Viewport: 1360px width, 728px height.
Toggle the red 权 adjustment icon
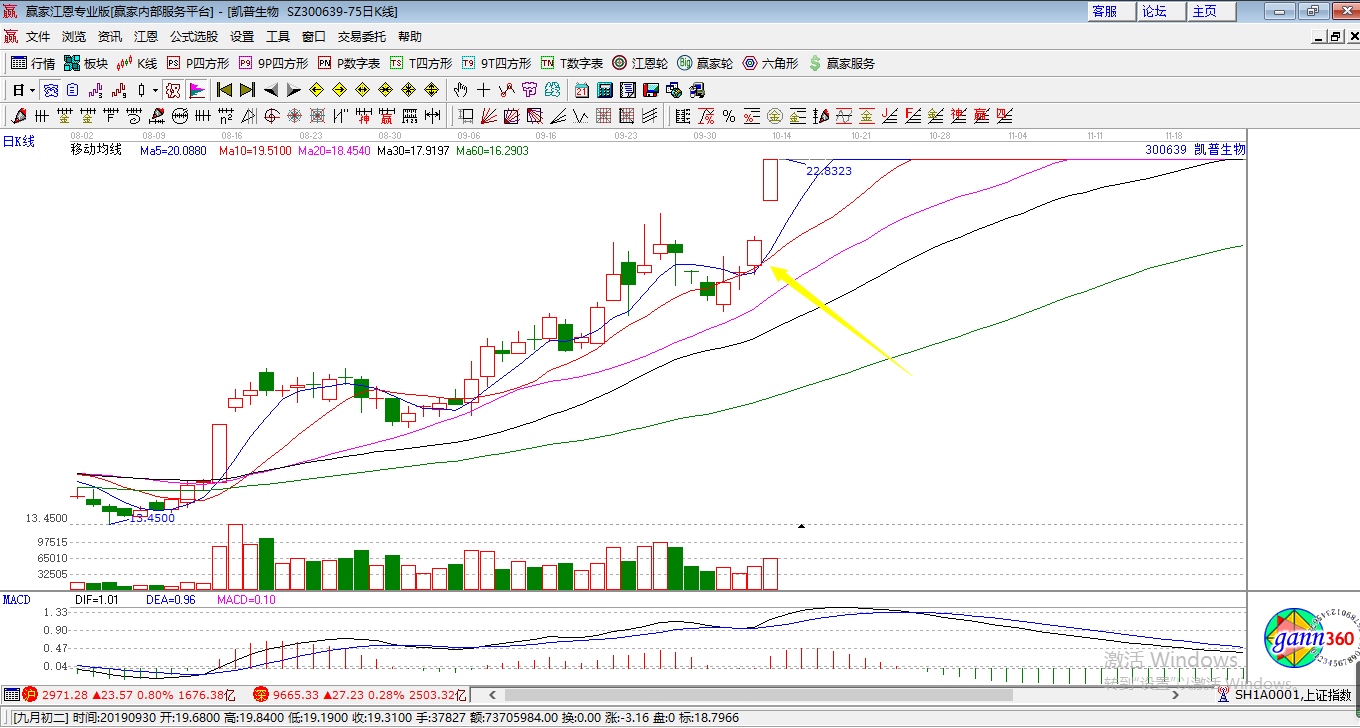(x=173, y=89)
